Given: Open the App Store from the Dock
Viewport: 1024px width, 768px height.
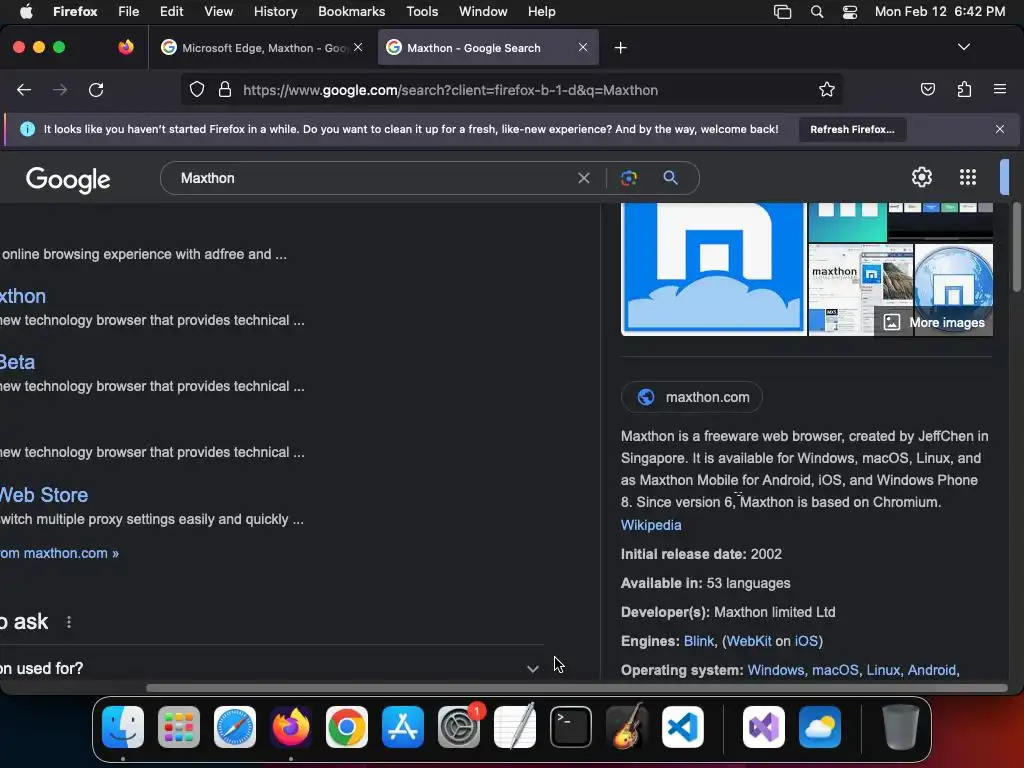Looking at the screenshot, I should pos(403,727).
